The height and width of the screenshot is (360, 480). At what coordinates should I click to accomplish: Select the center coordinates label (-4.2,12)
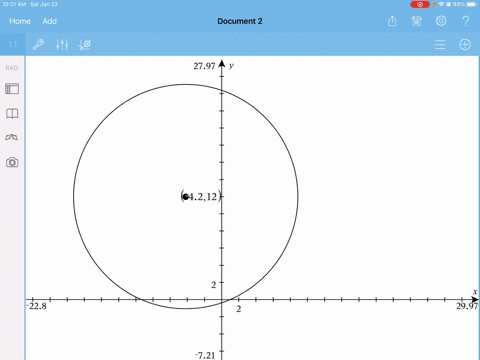point(201,196)
